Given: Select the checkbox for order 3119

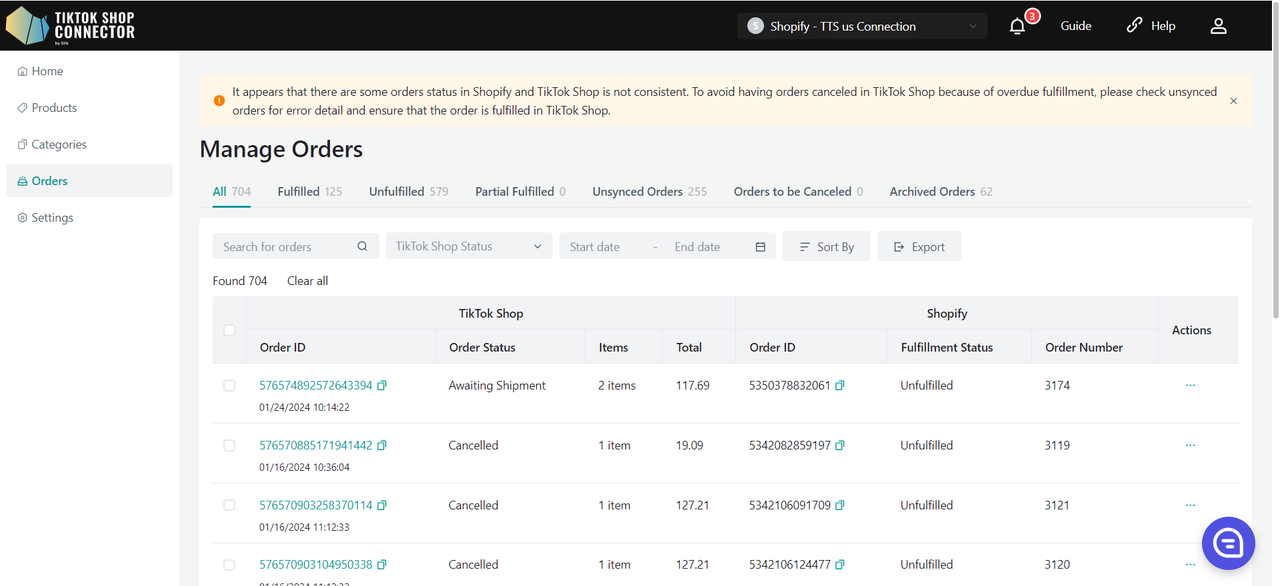Looking at the screenshot, I should click(x=229, y=446).
